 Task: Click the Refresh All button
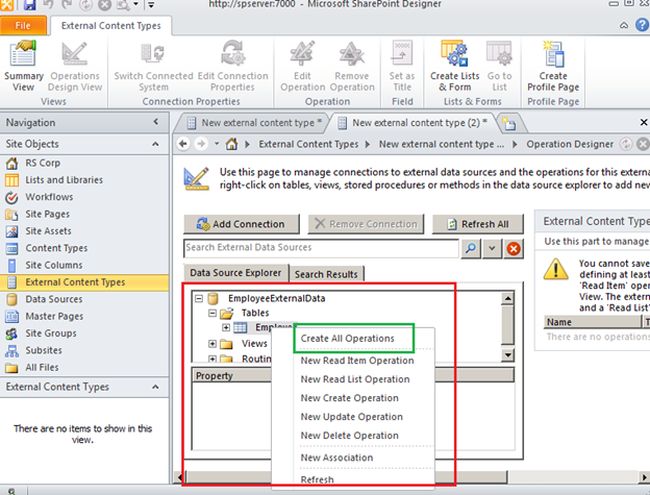(x=478, y=224)
